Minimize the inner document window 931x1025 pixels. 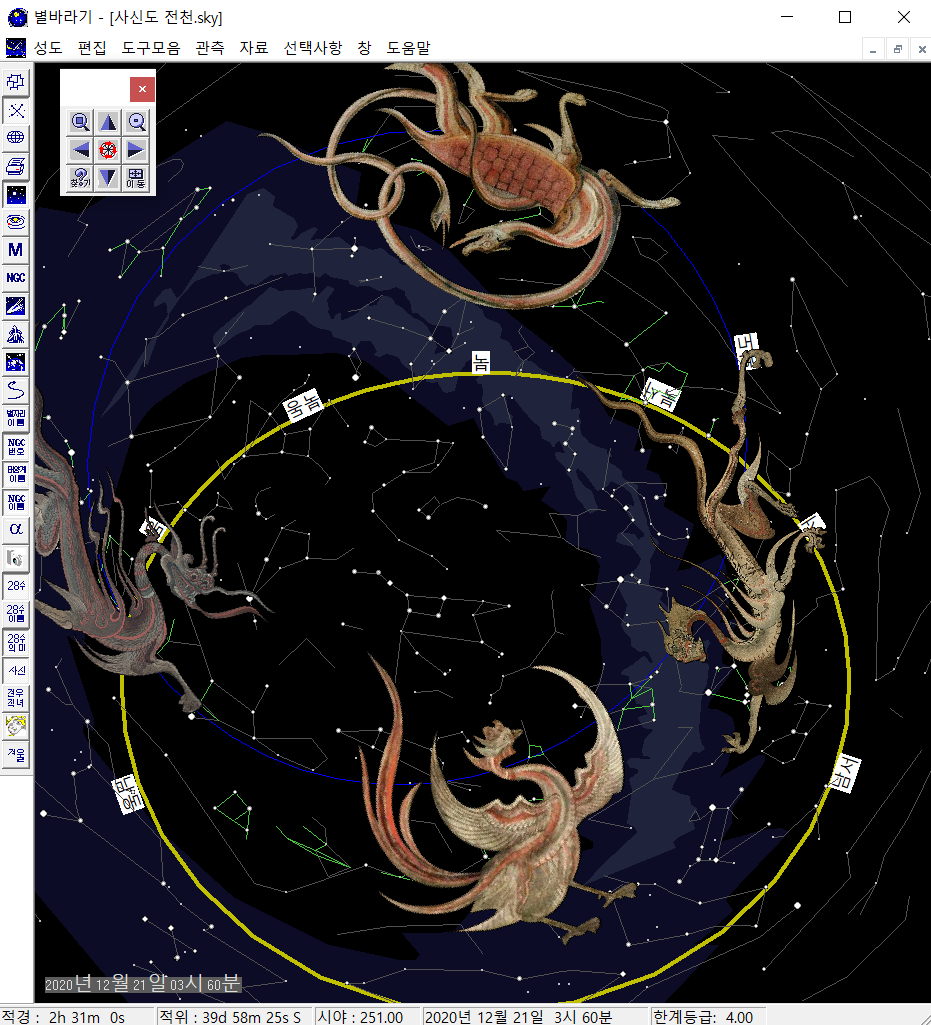pyautogui.click(x=873, y=49)
